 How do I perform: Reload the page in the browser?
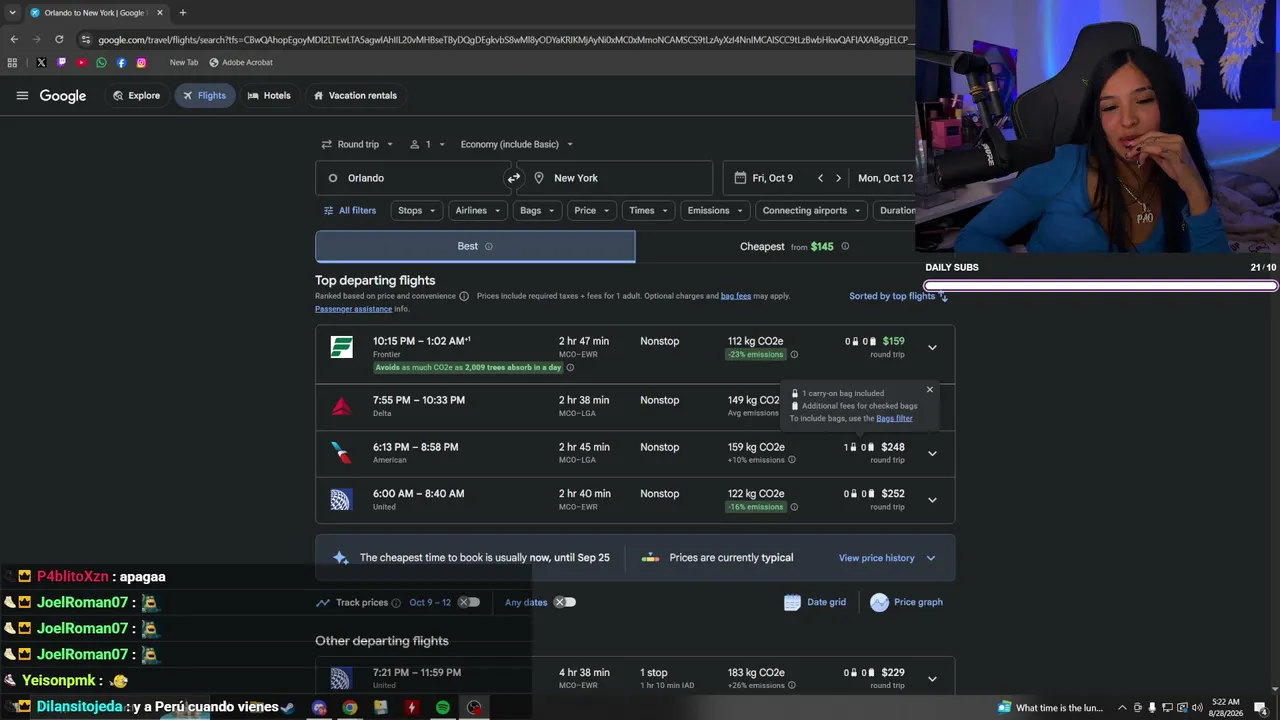(59, 39)
